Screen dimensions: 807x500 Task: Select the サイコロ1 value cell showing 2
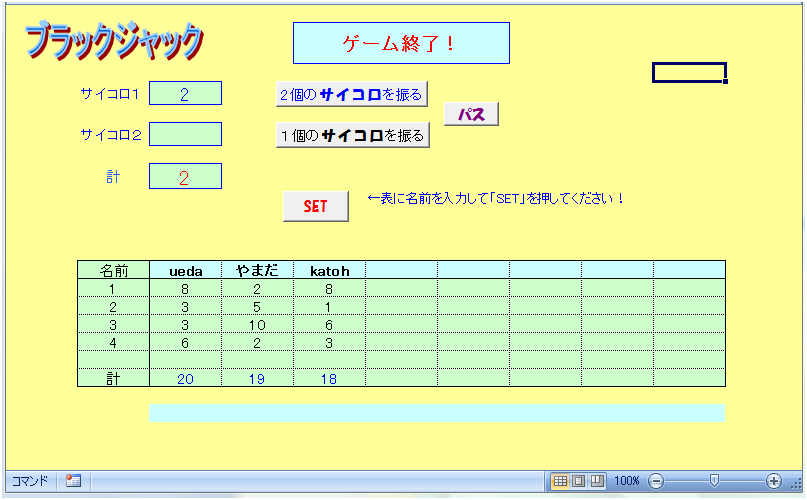click(x=185, y=93)
